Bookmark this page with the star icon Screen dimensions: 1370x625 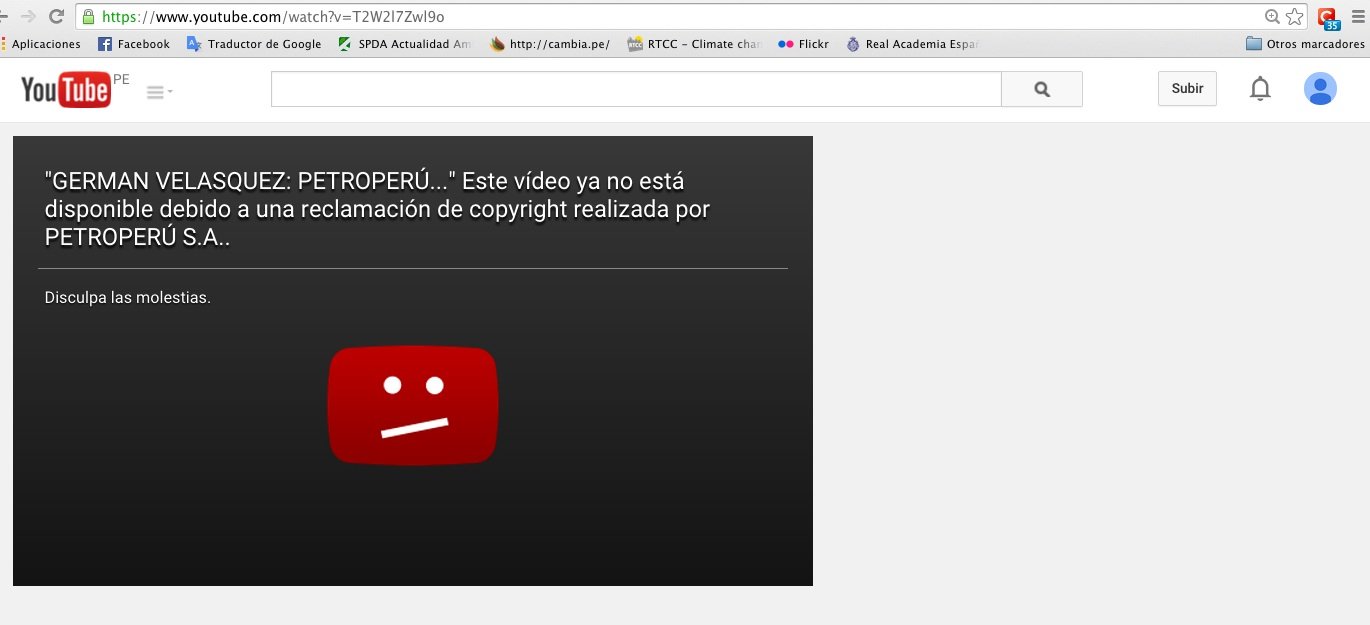[1294, 16]
